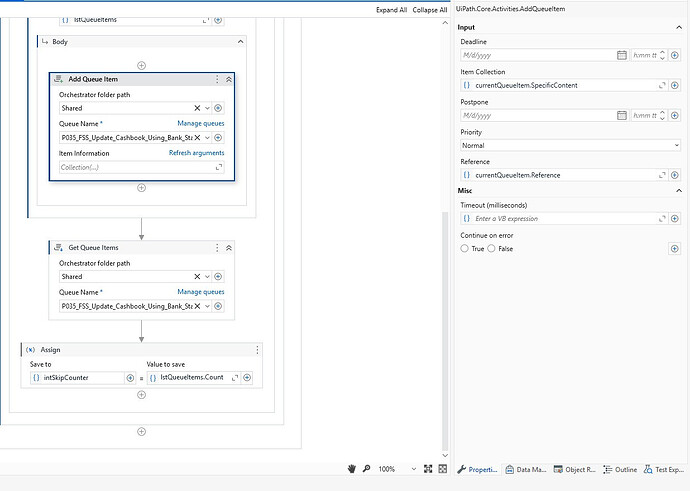
Task: Switch to the Test Explorer tab
Action: 664,469
